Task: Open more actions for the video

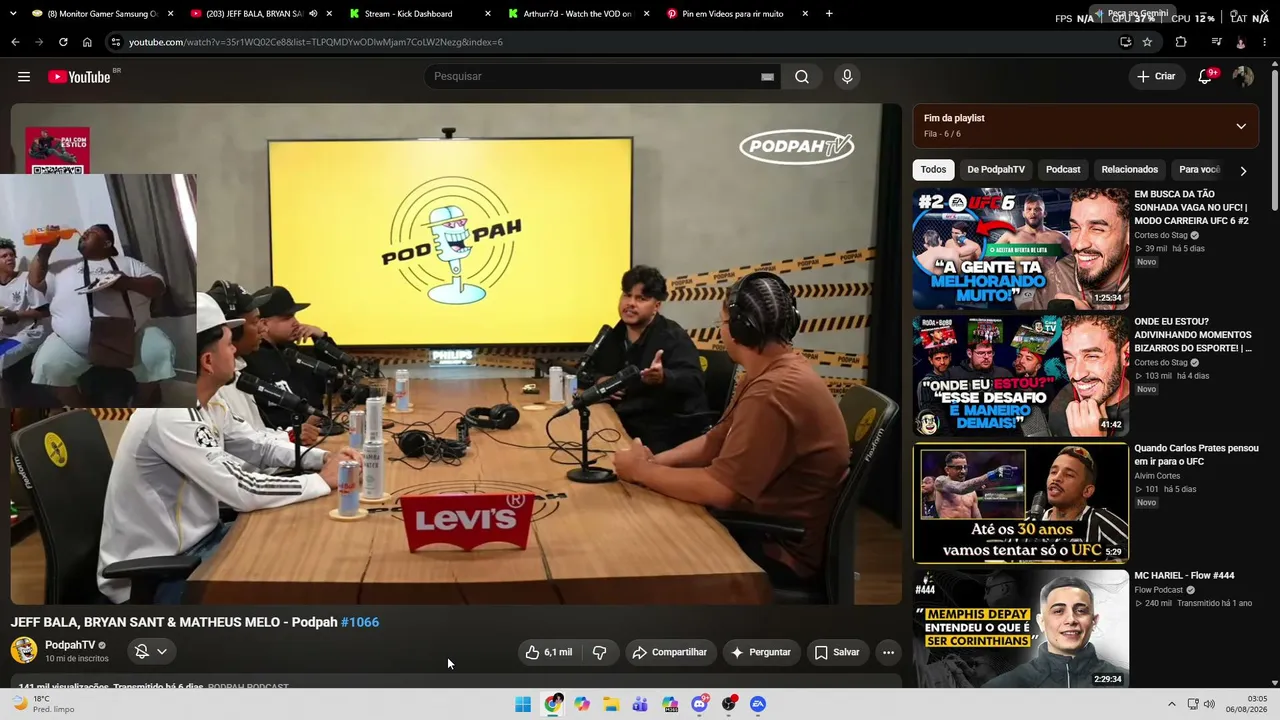Action: (x=888, y=652)
